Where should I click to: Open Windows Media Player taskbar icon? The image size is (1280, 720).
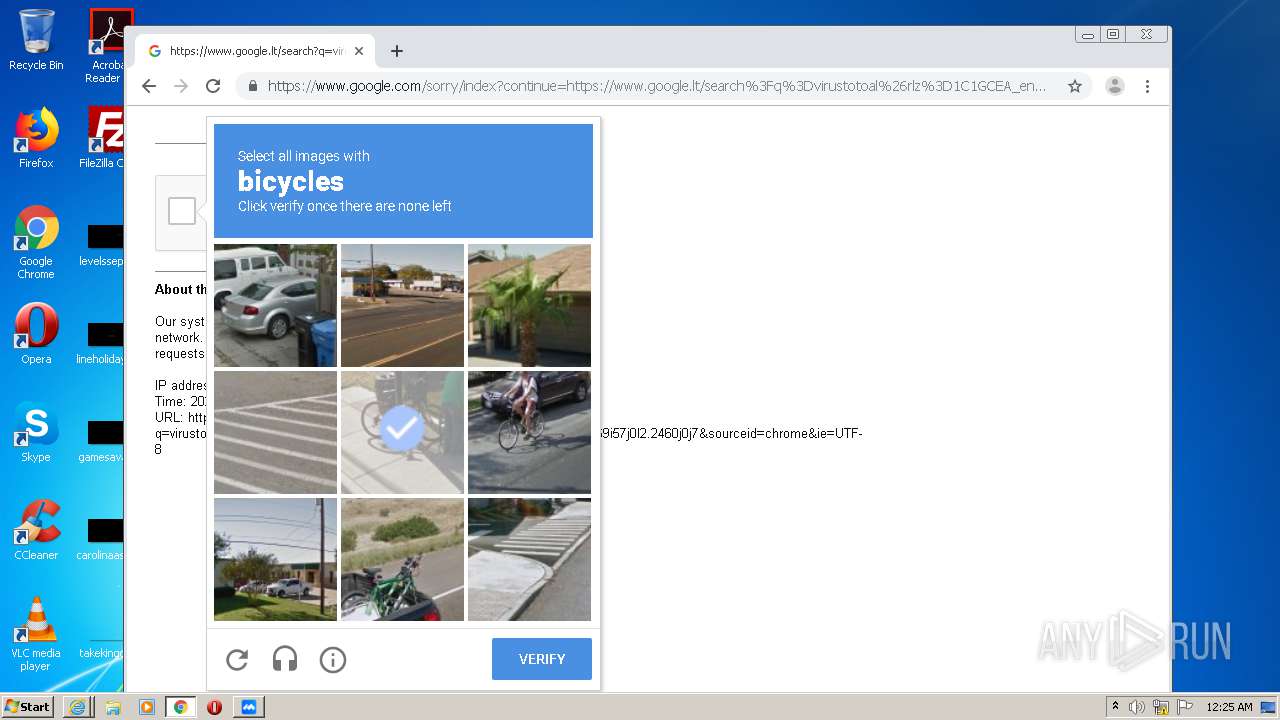pyautogui.click(x=147, y=707)
